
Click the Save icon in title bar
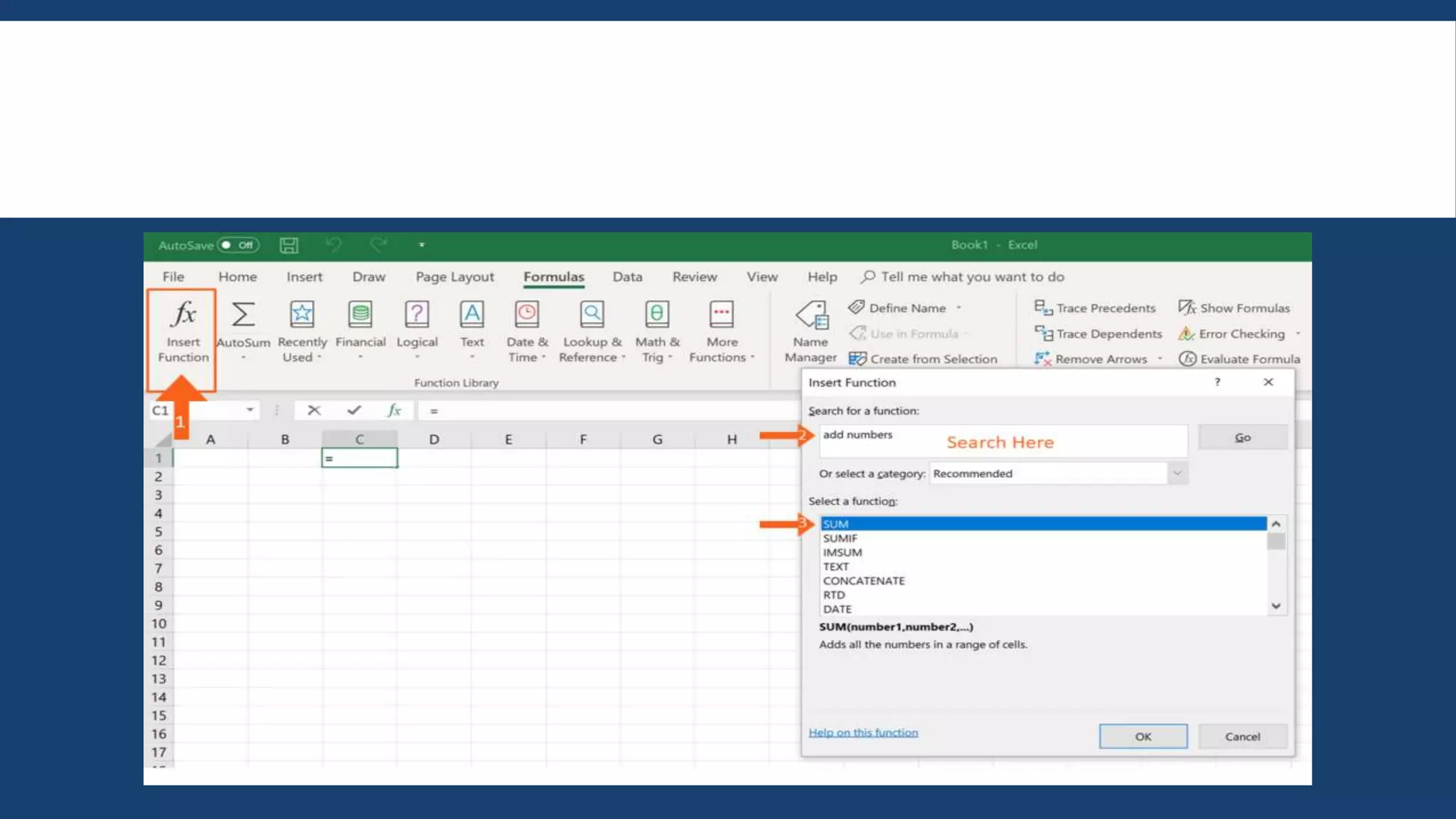pos(289,245)
